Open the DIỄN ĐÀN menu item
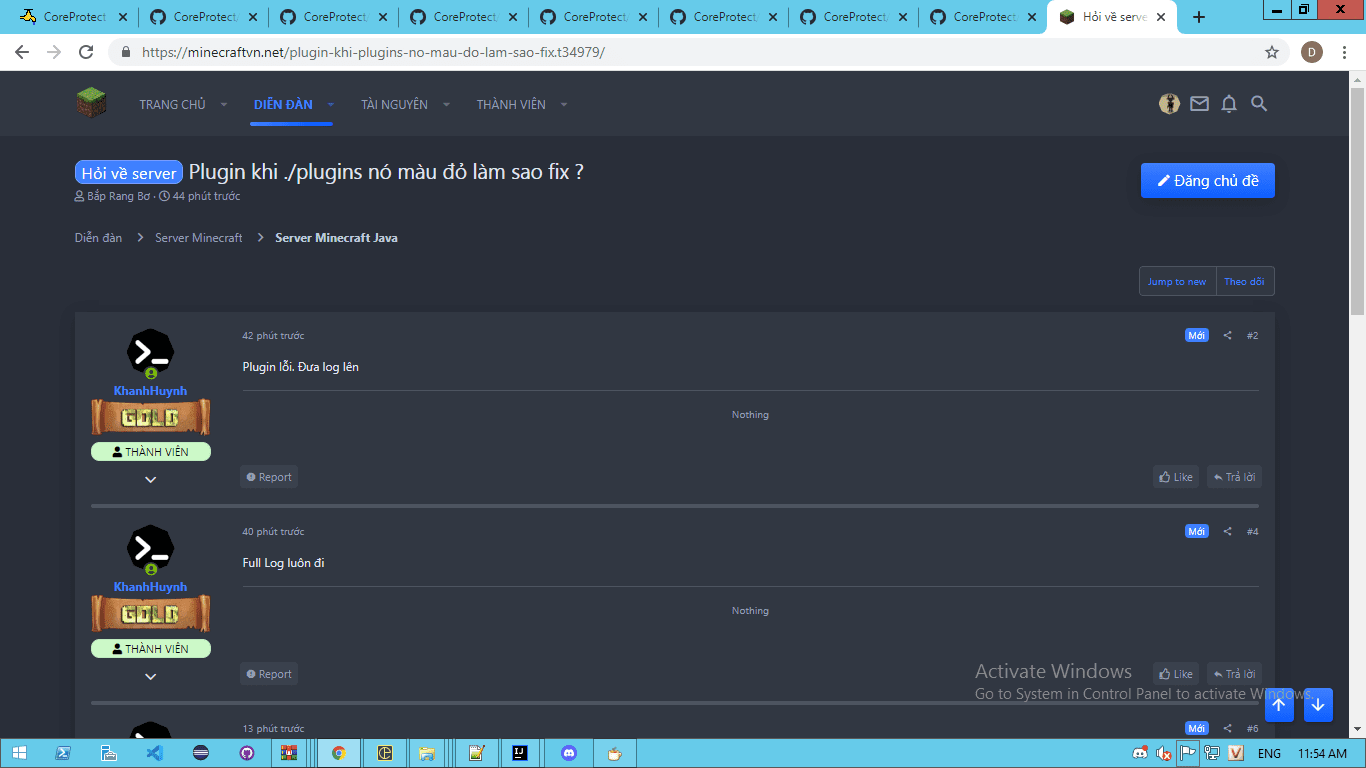This screenshot has width=1366, height=768. click(283, 104)
